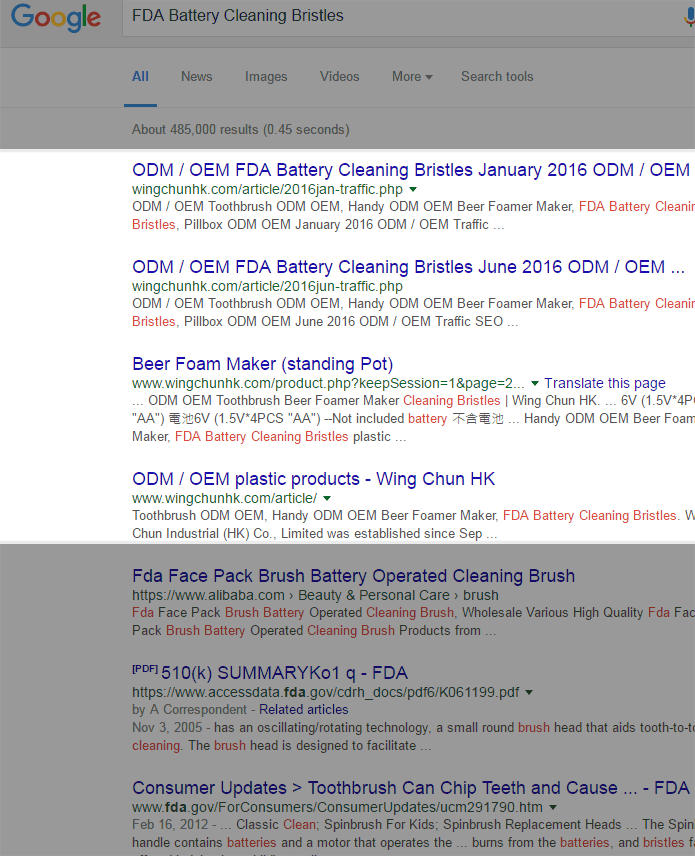The width and height of the screenshot is (695, 856).
Task: Click Translate this page link
Action: click(605, 383)
